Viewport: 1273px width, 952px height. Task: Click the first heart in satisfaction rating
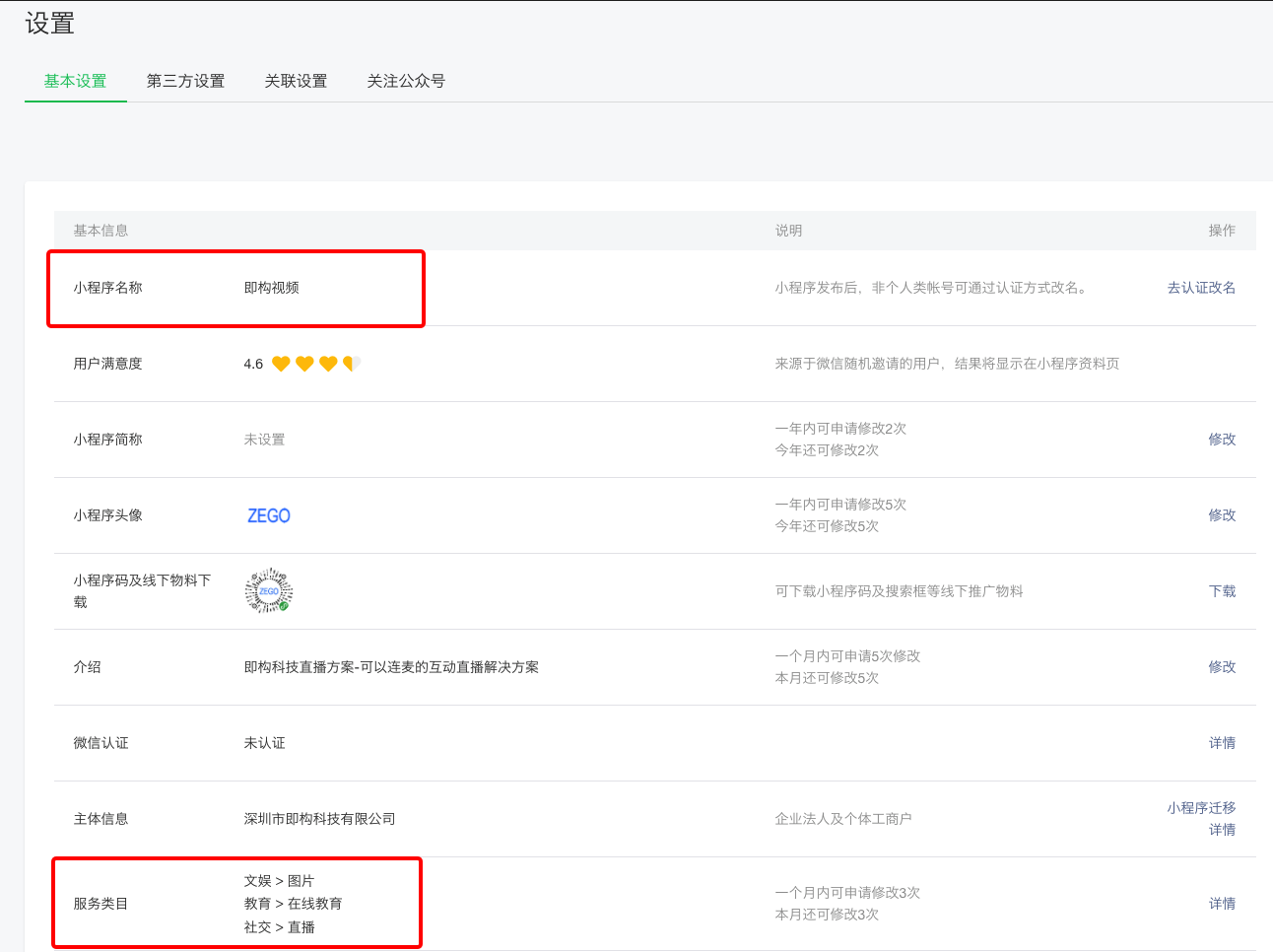(281, 364)
